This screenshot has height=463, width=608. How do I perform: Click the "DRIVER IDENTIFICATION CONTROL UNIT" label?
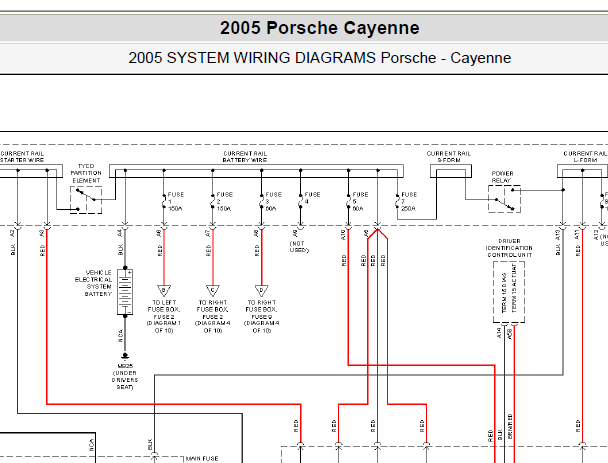(x=509, y=248)
